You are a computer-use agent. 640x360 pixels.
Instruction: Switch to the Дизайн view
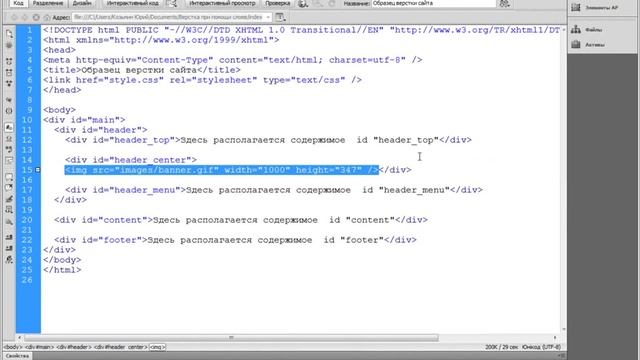tap(82, 3)
